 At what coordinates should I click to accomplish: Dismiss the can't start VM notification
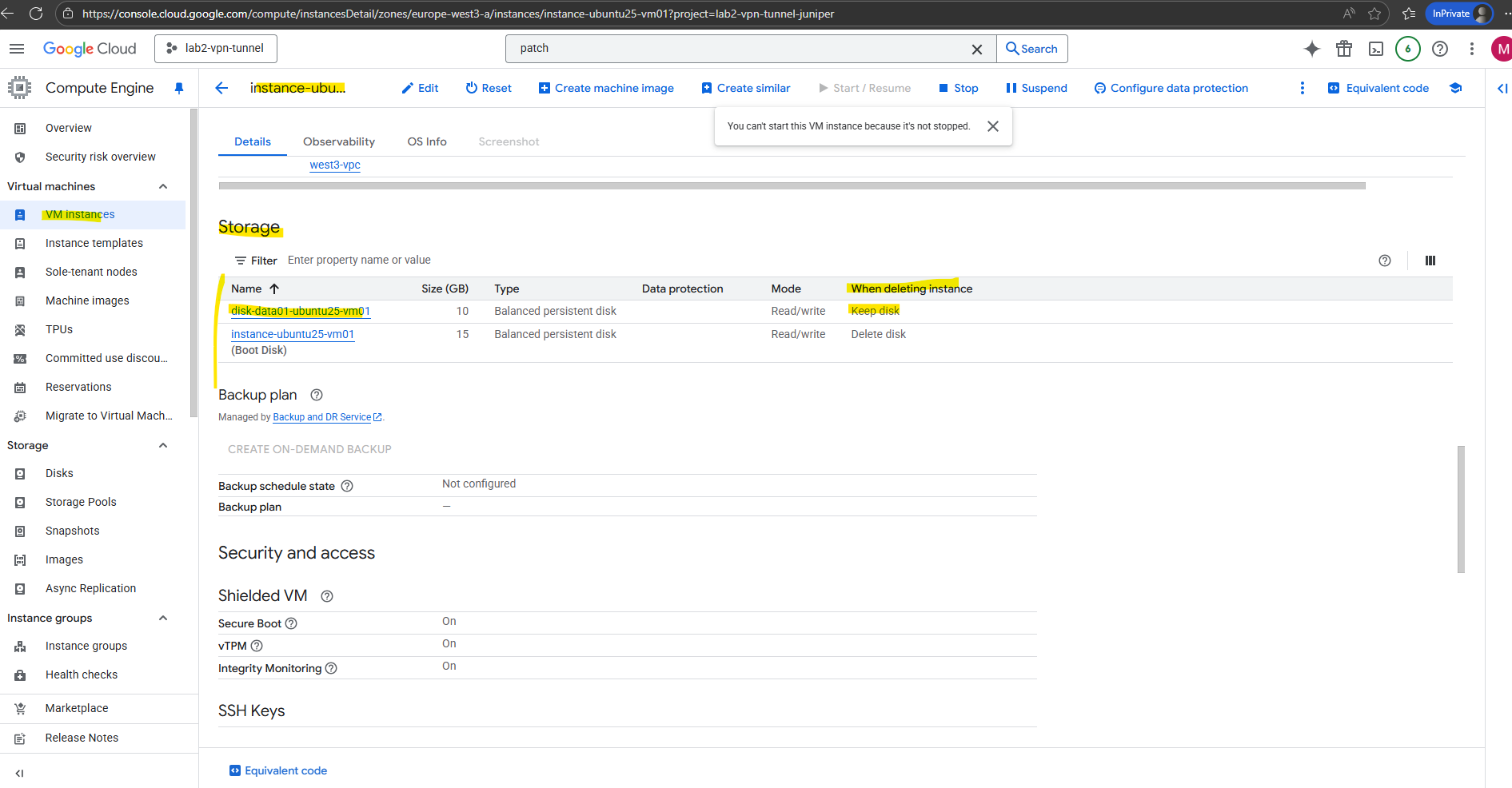point(993,126)
